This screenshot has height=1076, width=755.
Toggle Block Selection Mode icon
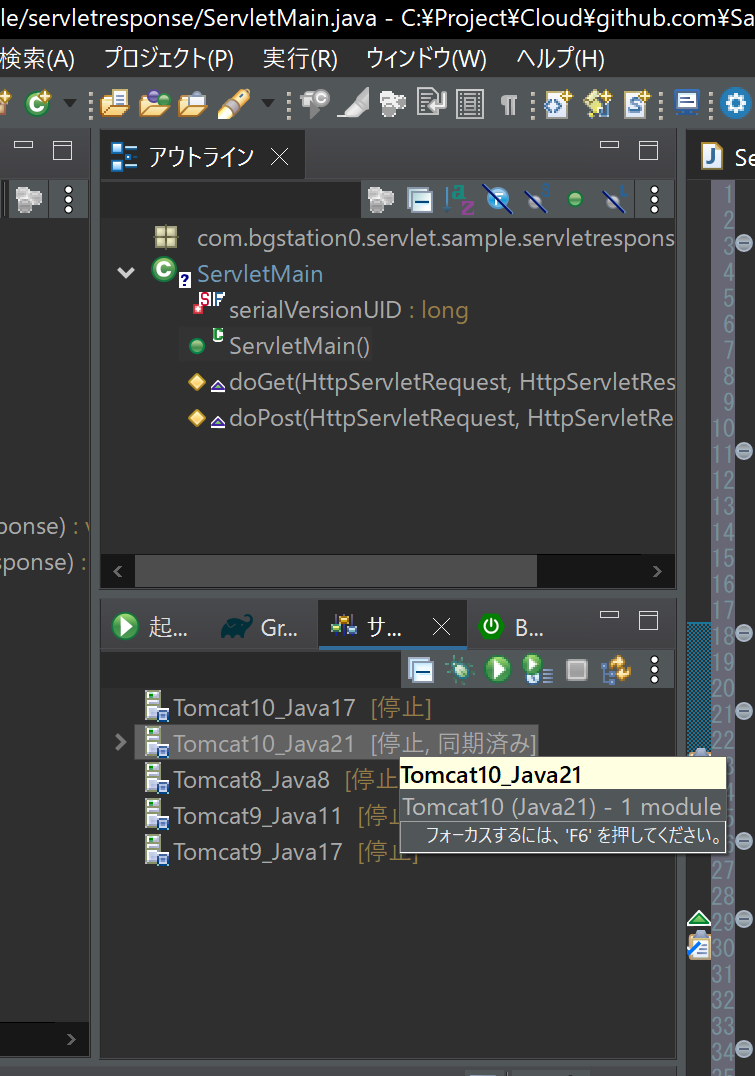tap(470, 104)
